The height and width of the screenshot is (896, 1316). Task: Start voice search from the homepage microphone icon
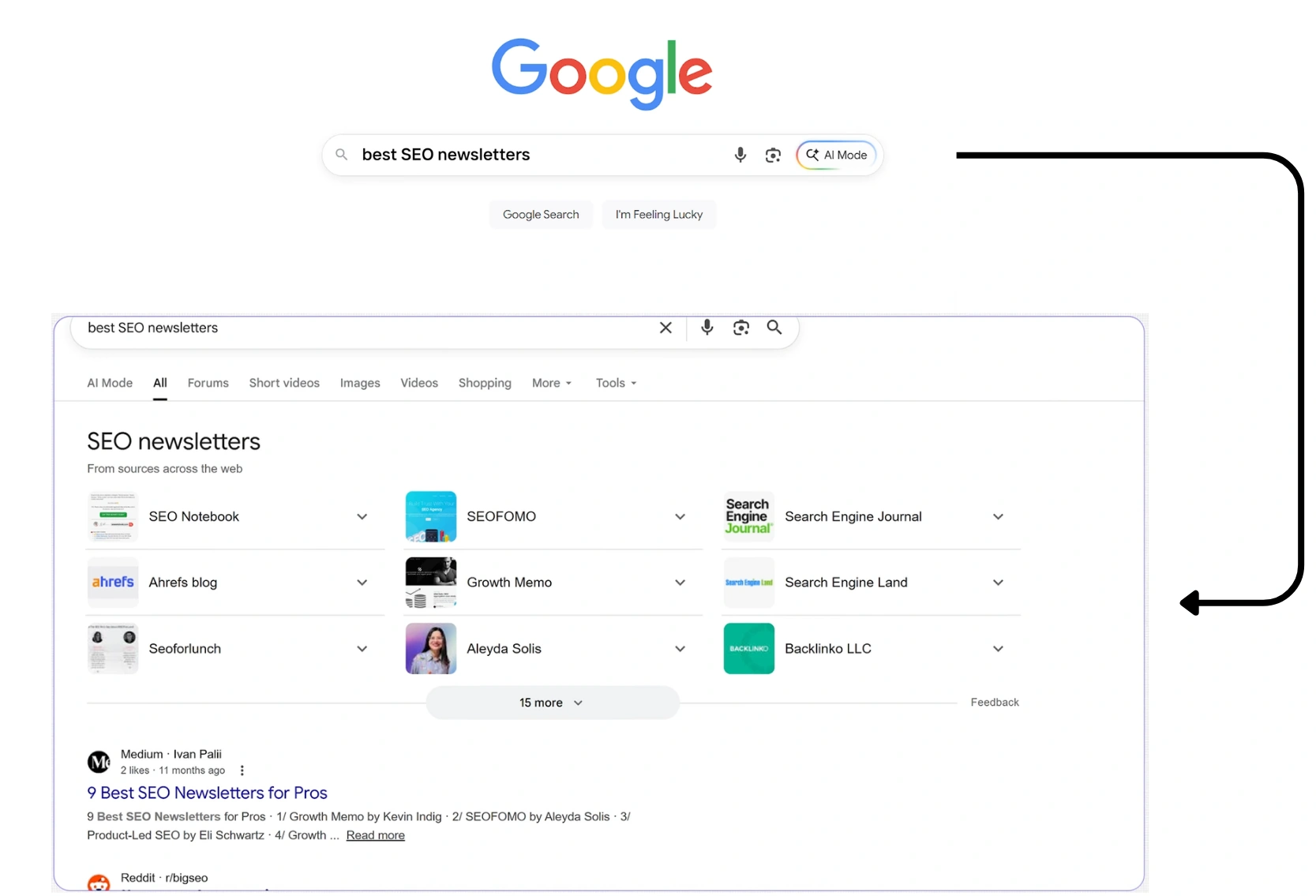(740, 155)
